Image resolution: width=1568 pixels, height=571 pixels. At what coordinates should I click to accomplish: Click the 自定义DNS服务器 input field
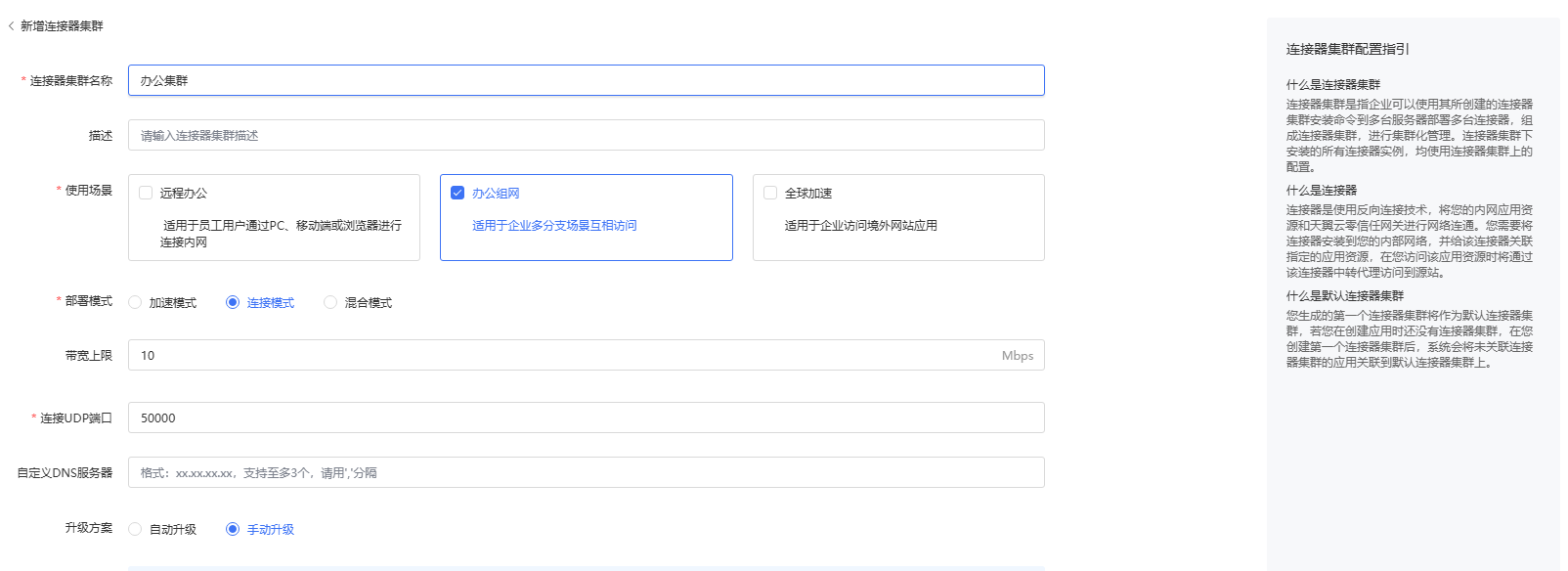click(586, 472)
